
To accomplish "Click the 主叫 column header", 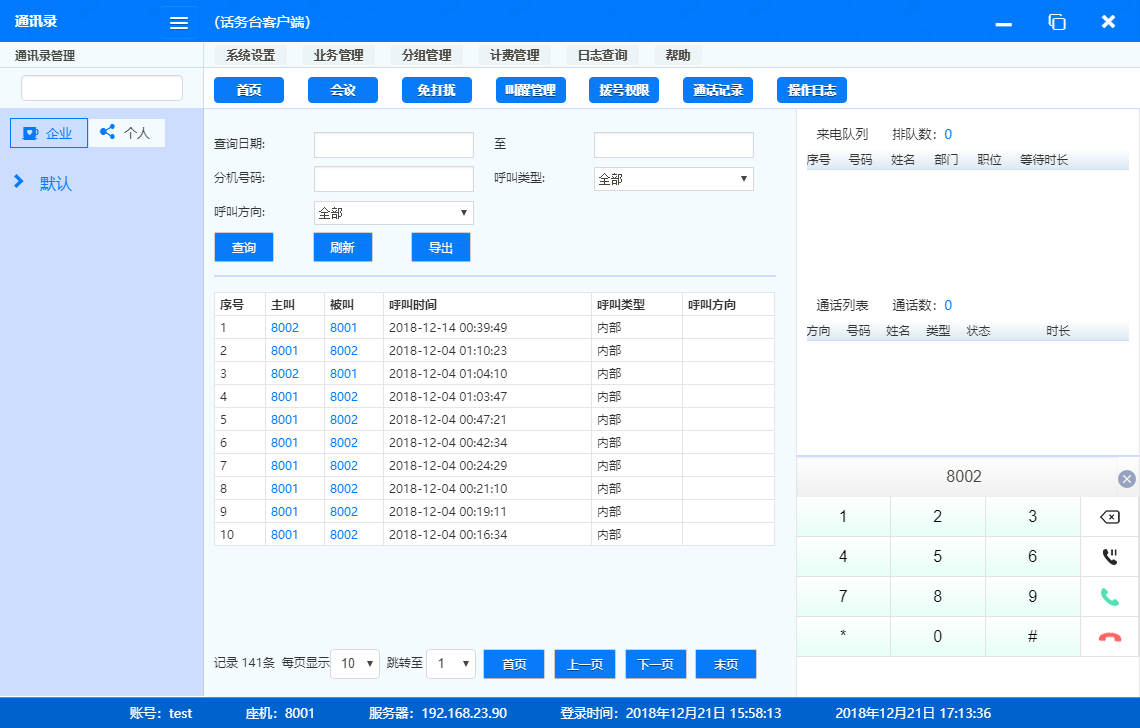I will (283, 305).
